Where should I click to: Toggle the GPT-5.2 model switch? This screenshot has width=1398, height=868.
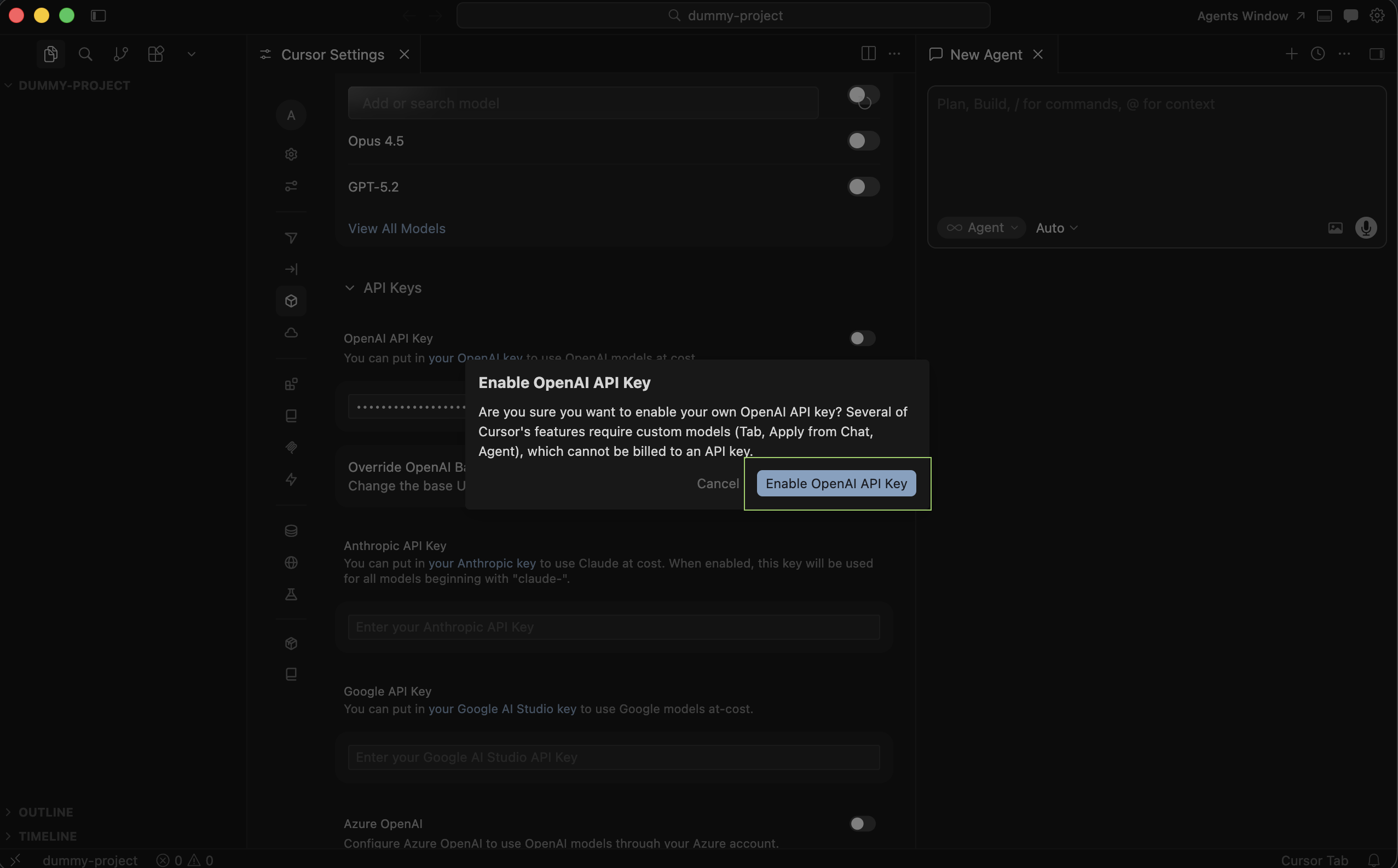click(863, 187)
